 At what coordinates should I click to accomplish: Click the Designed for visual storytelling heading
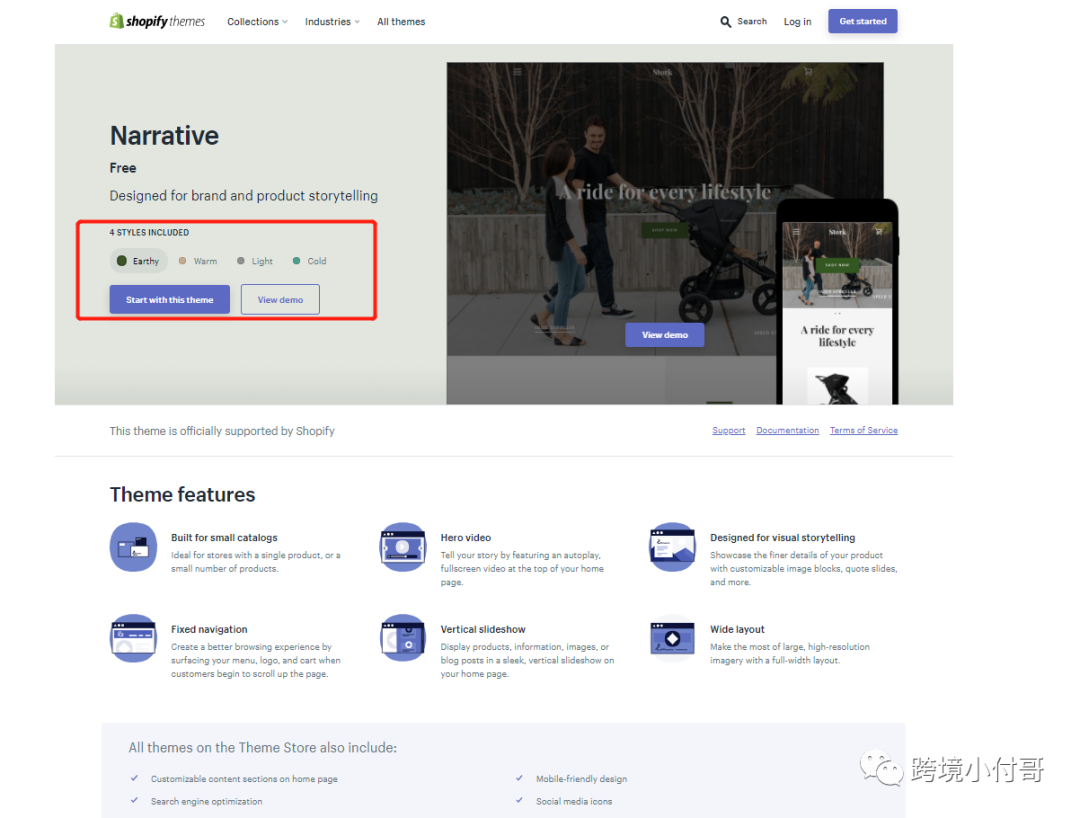[x=782, y=538]
